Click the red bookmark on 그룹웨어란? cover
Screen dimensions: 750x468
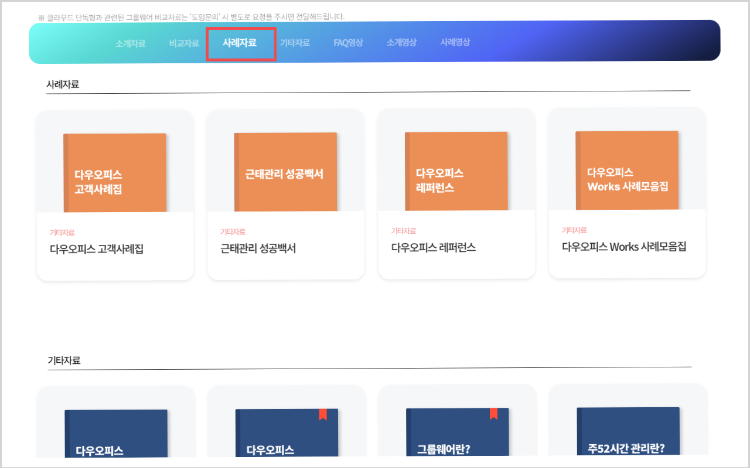pyautogui.click(x=494, y=414)
